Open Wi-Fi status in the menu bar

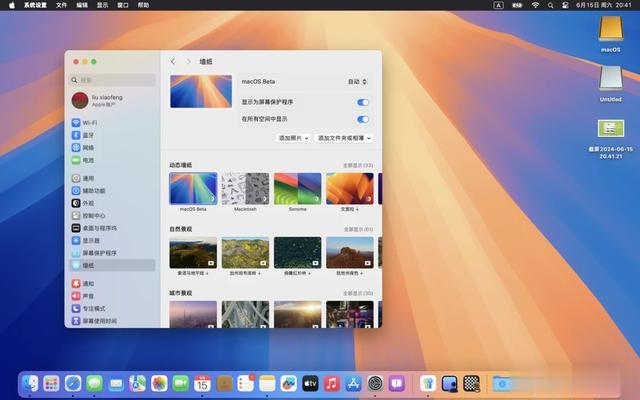[536, 5]
